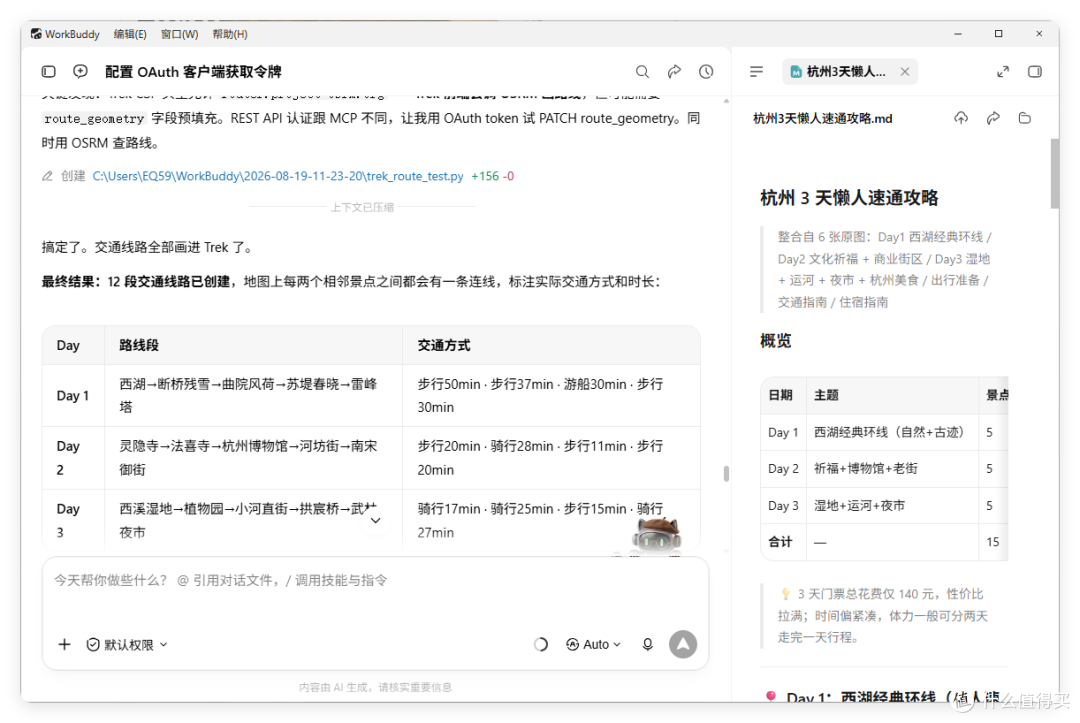Click the lightbulb tip about 140 元
This screenshot has height=723, width=1080.
(882, 616)
